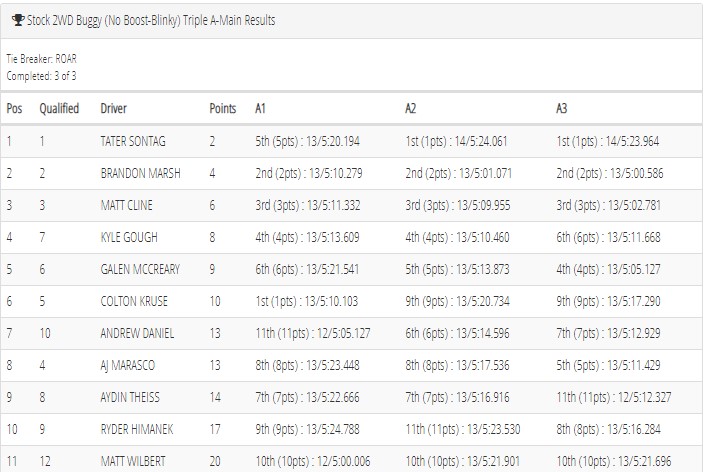Select driver name COLTON KRUSE

tap(134, 301)
